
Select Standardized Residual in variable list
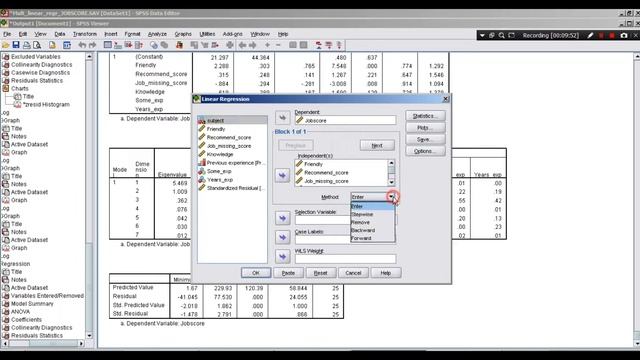tap(231, 188)
